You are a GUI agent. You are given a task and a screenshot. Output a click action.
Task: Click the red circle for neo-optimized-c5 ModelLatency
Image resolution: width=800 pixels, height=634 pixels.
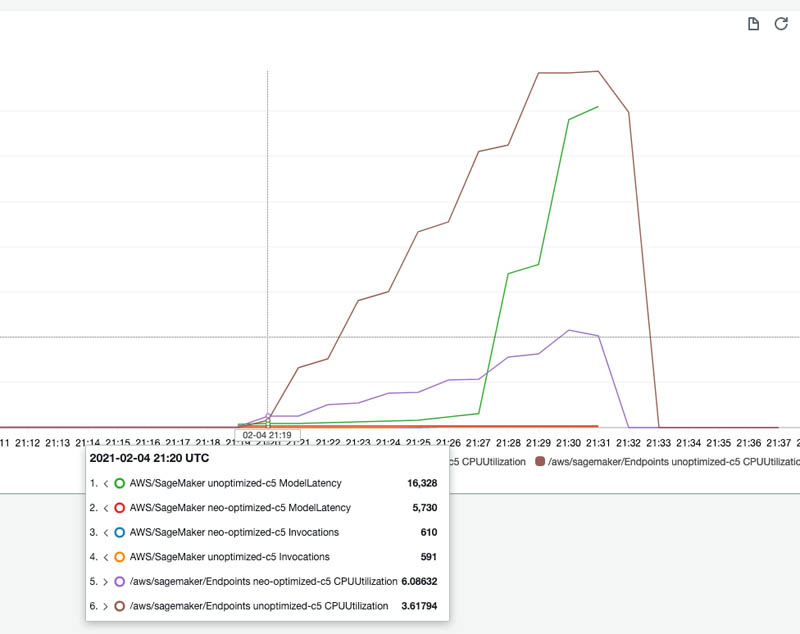tap(119, 508)
